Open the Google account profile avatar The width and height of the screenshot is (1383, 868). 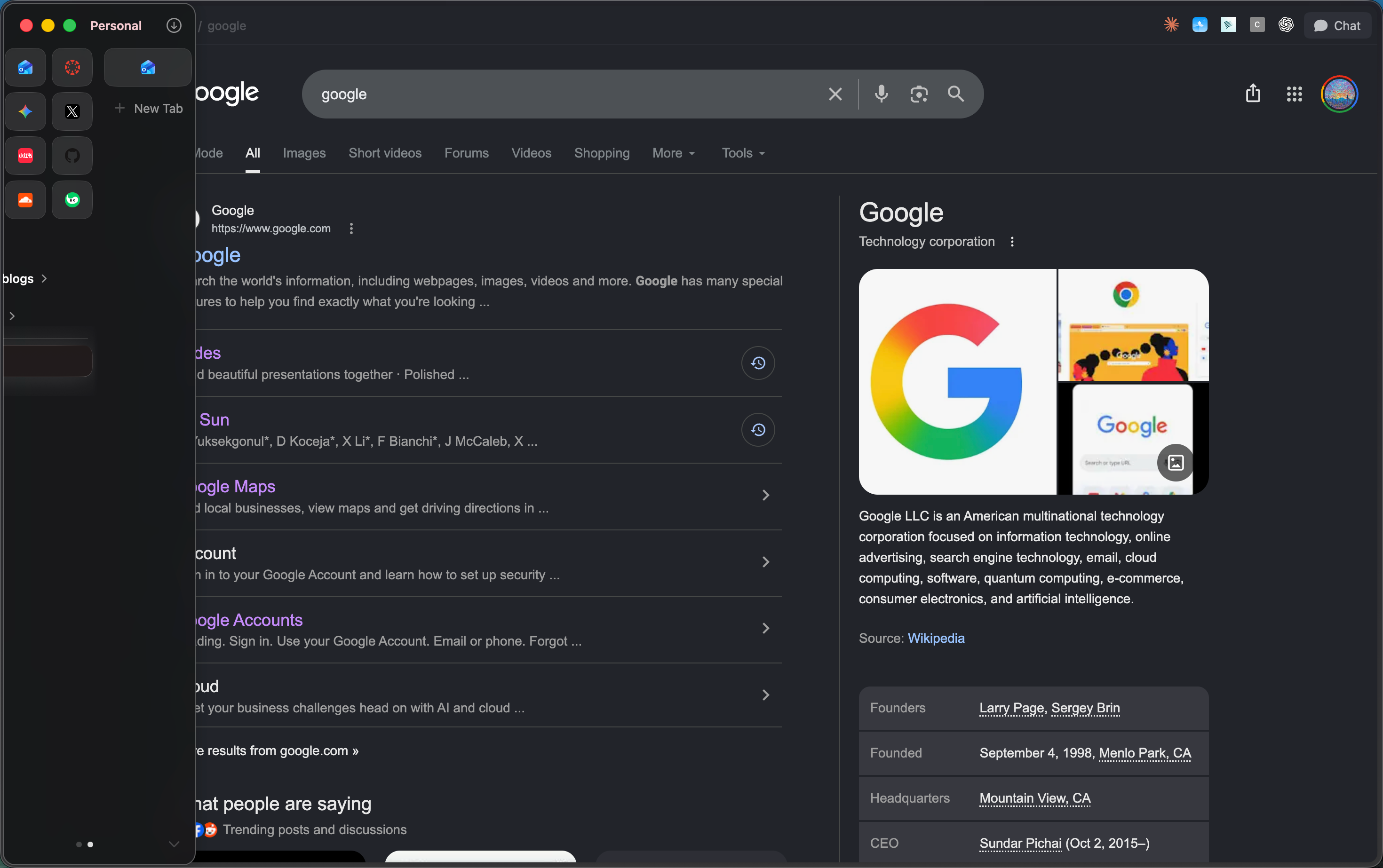click(x=1339, y=94)
